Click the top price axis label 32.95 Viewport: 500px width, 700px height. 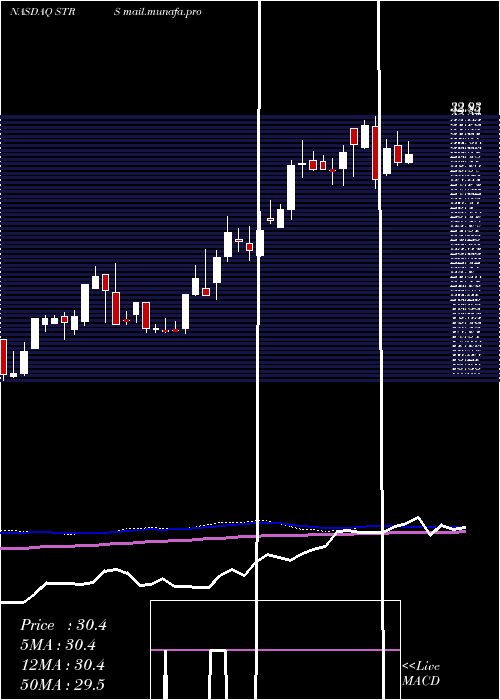click(467, 106)
